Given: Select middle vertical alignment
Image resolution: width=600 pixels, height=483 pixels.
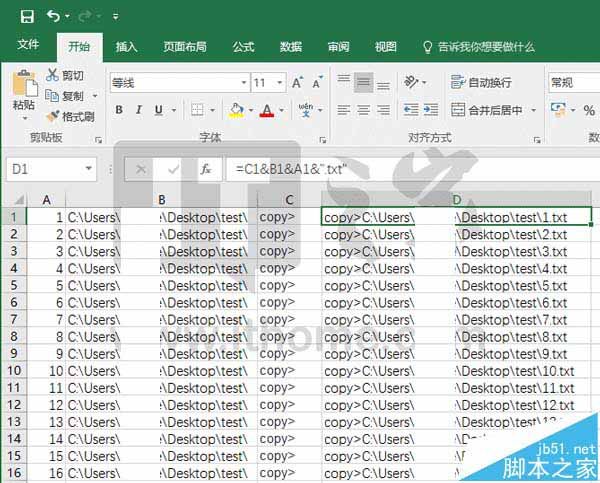Looking at the screenshot, I should (x=363, y=82).
